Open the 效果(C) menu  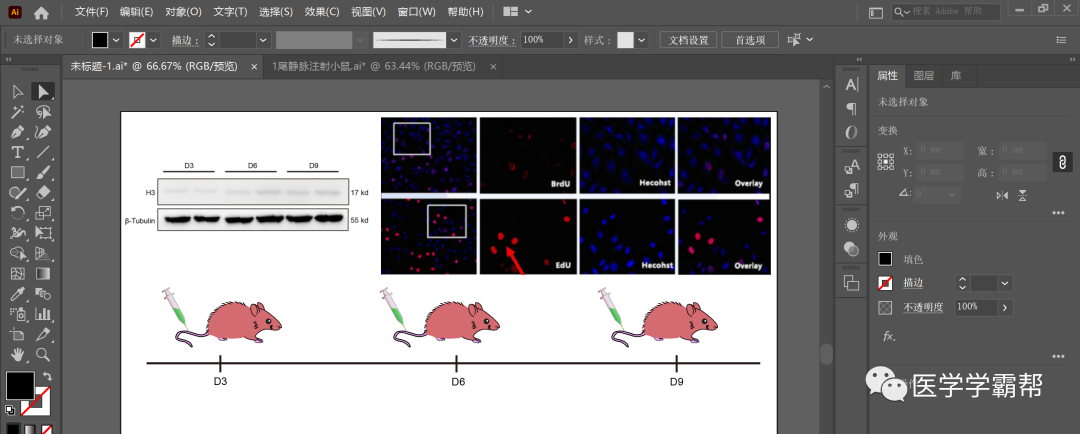pyautogui.click(x=322, y=12)
